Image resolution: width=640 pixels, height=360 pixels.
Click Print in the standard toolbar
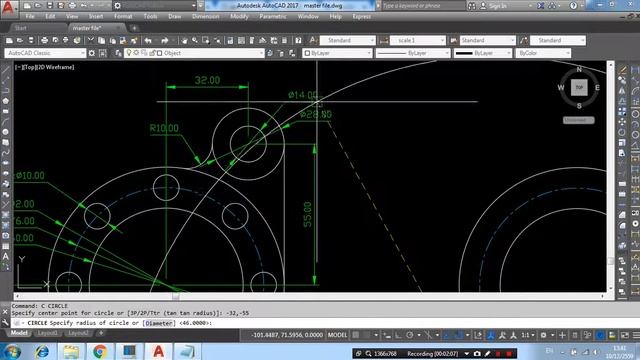pos(44,40)
